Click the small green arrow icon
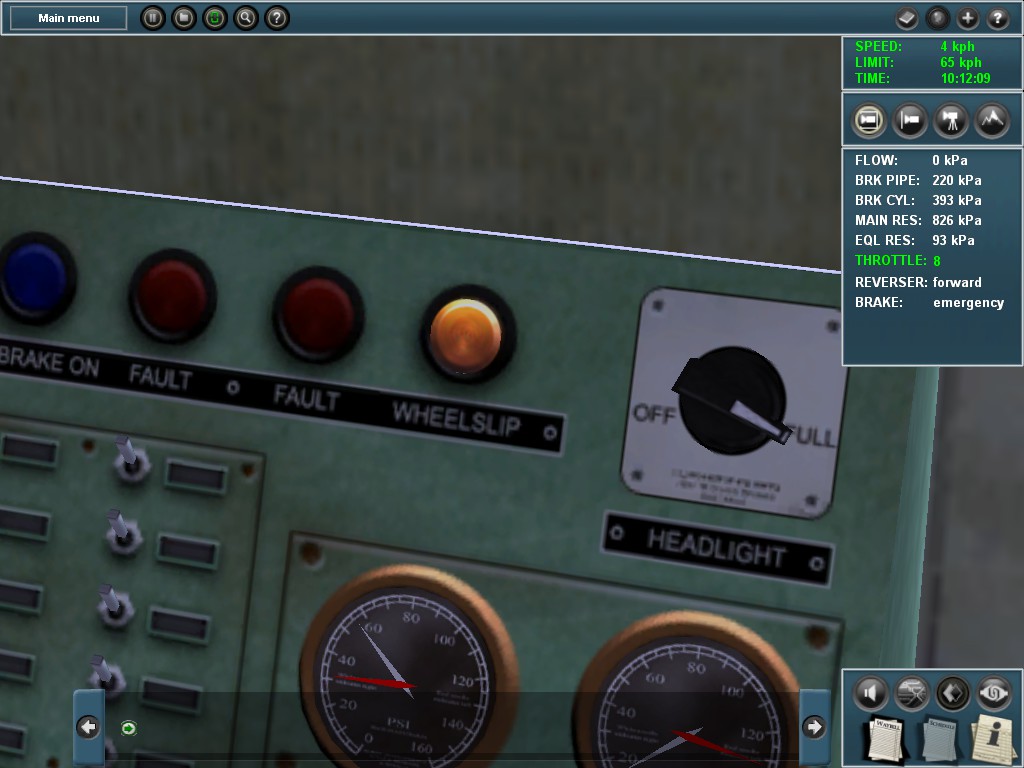Screen dimensions: 1024x768 (129, 728)
